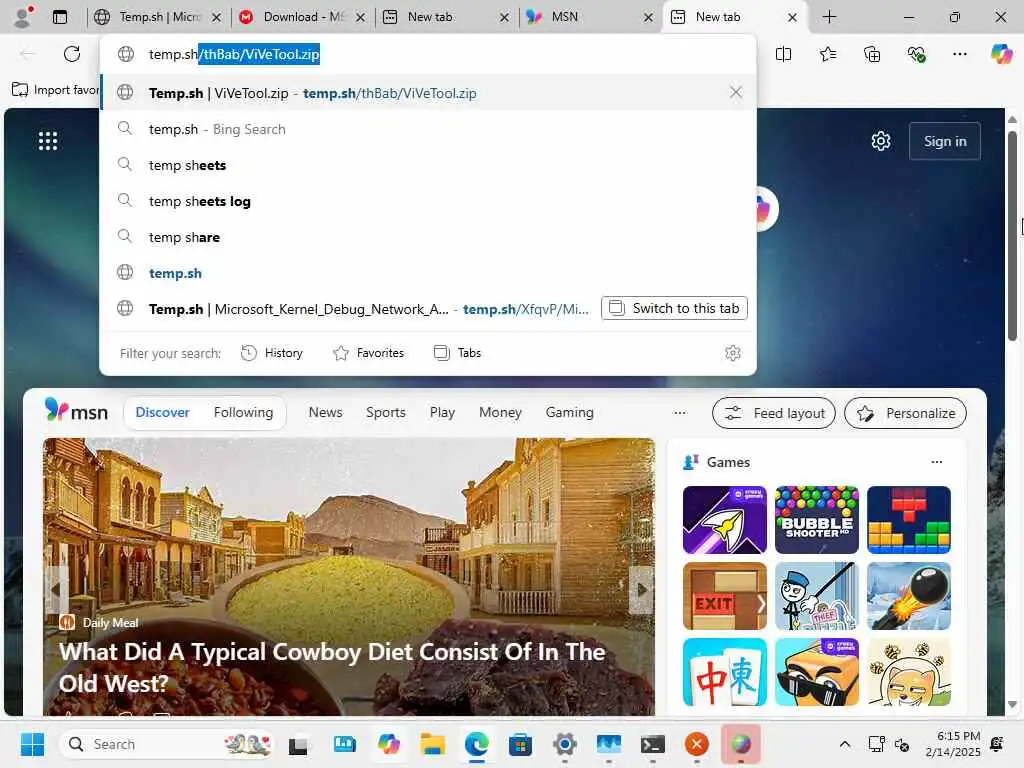Open Settings gear on the taskbar
The height and width of the screenshot is (768, 1024).
coord(565,744)
